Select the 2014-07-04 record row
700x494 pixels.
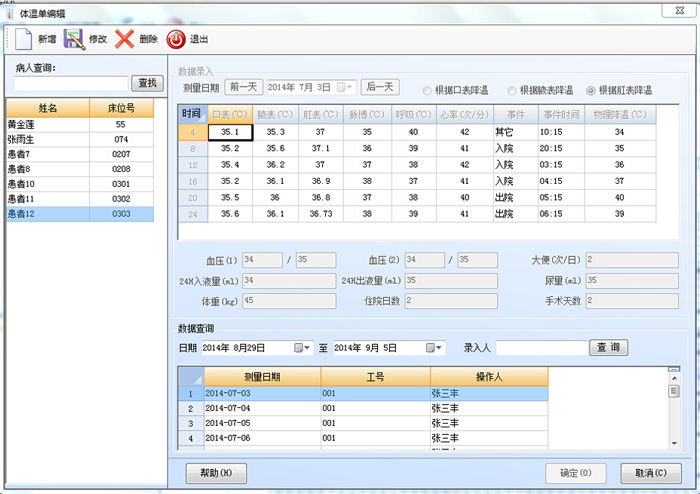click(x=363, y=408)
